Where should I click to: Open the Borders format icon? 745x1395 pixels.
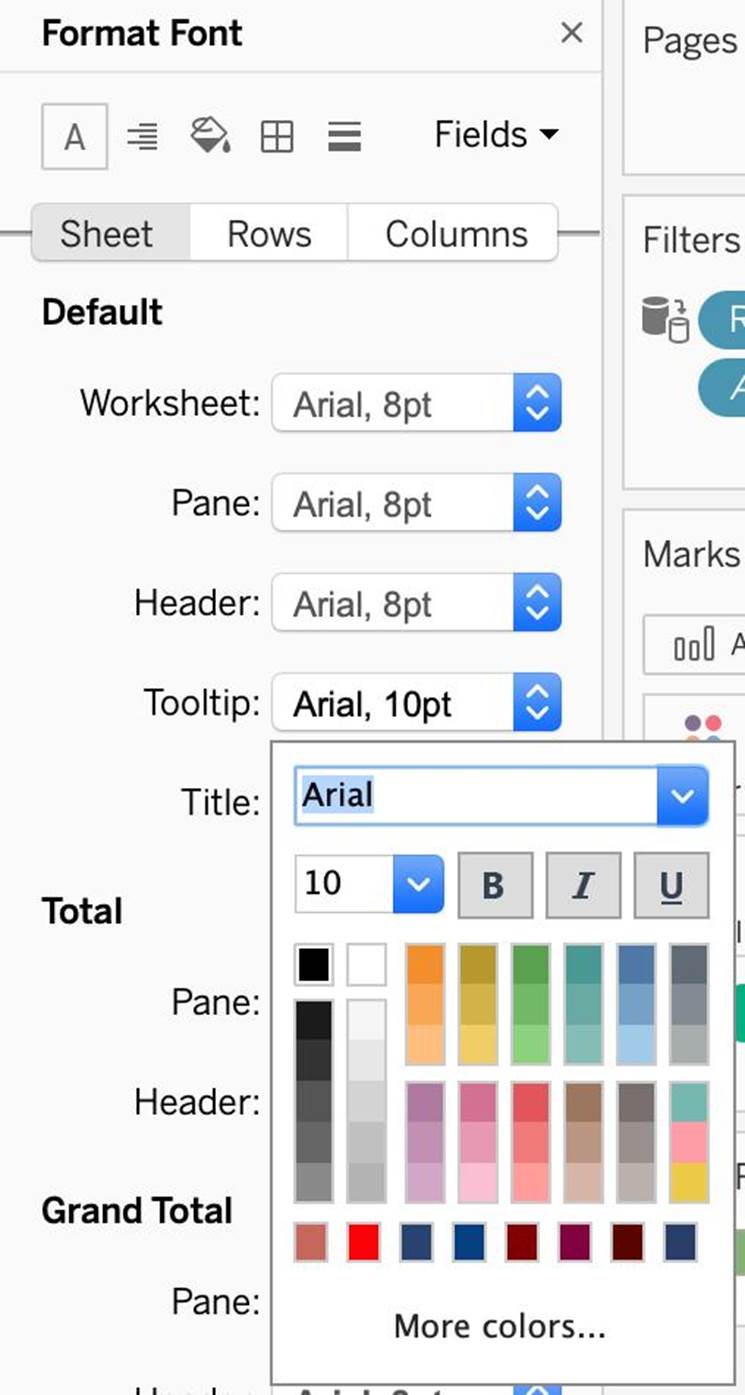tap(277, 136)
